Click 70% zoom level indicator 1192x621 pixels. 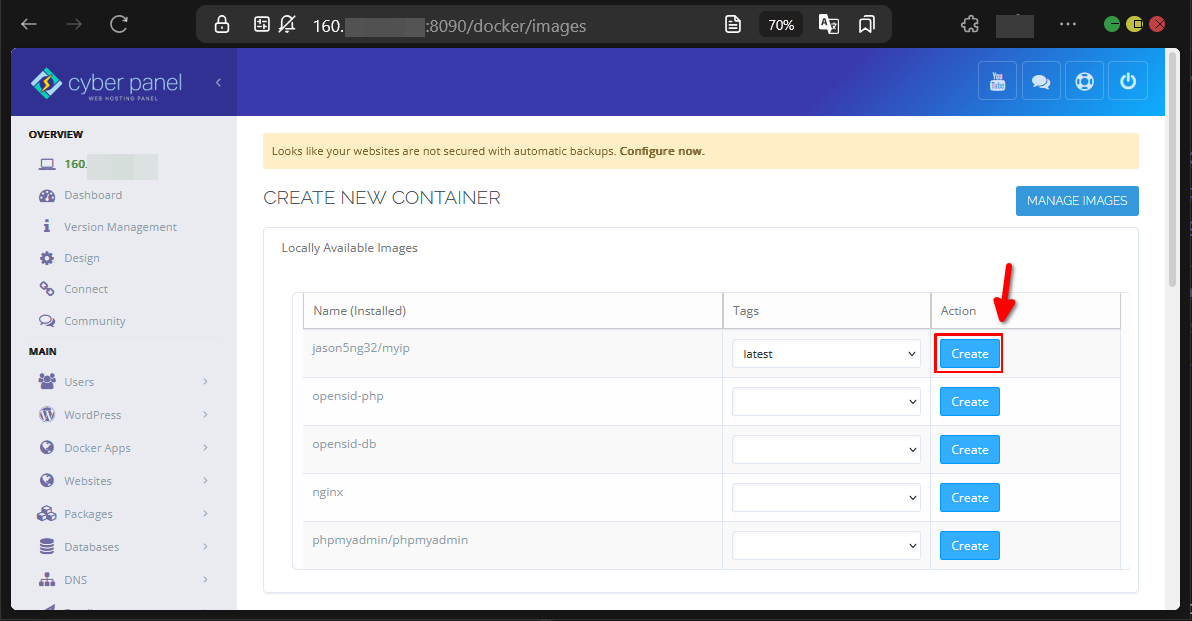click(781, 25)
